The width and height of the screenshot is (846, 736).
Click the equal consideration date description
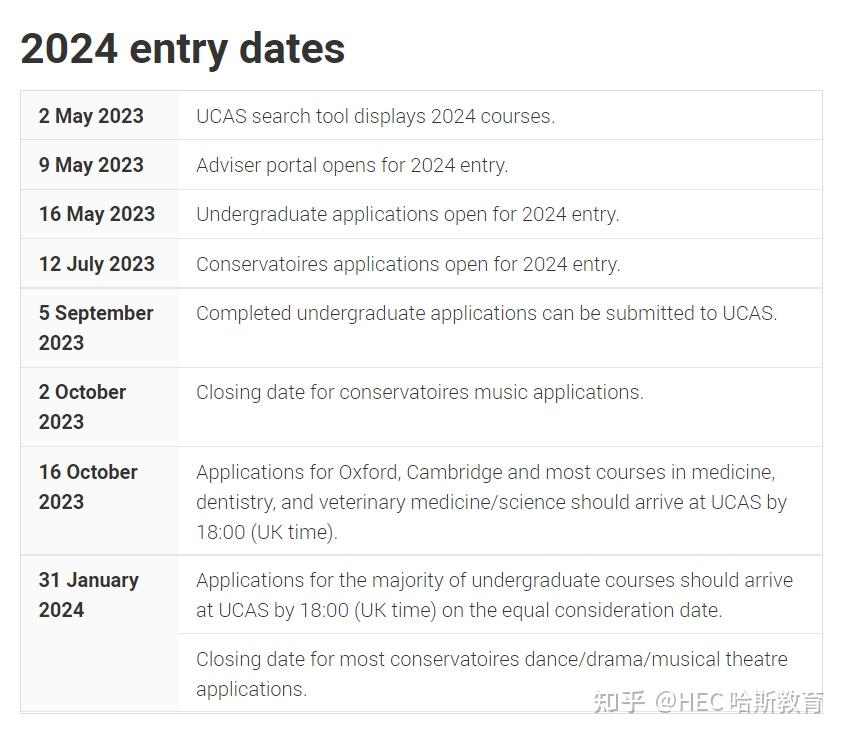[494, 594]
